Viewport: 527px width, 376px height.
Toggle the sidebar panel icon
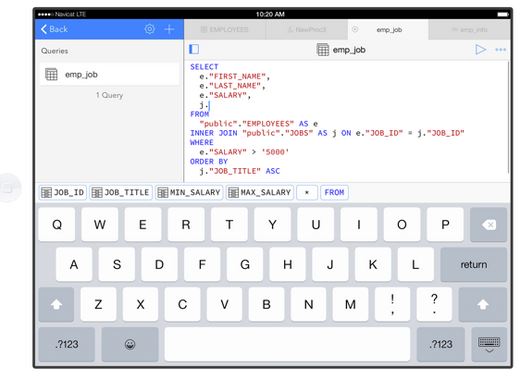pyautogui.click(x=194, y=49)
